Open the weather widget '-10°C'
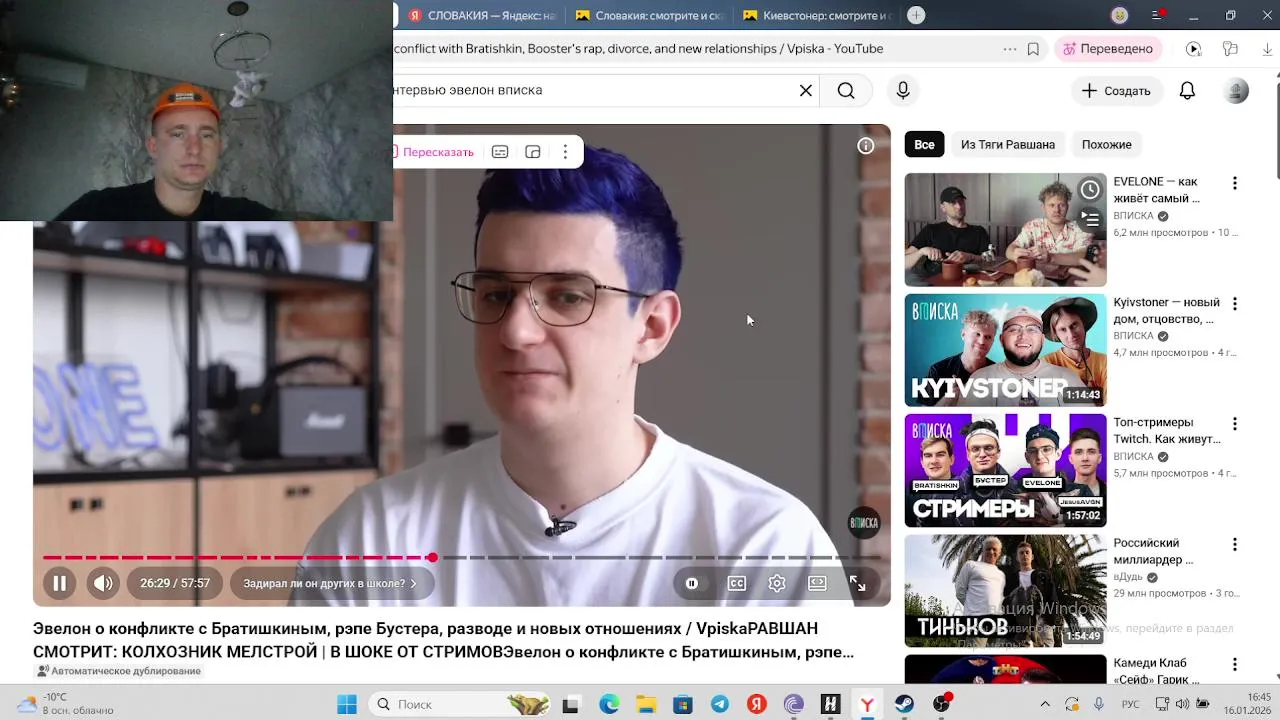The height and width of the screenshot is (720, 1280). (65, 704)
